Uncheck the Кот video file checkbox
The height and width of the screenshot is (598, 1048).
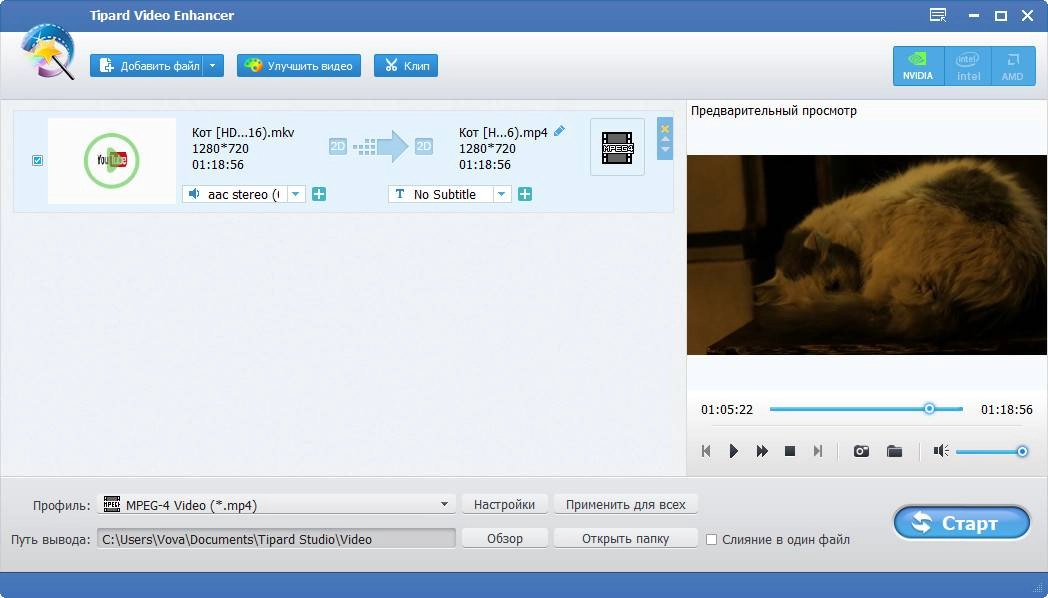click(x=37, y=160)
